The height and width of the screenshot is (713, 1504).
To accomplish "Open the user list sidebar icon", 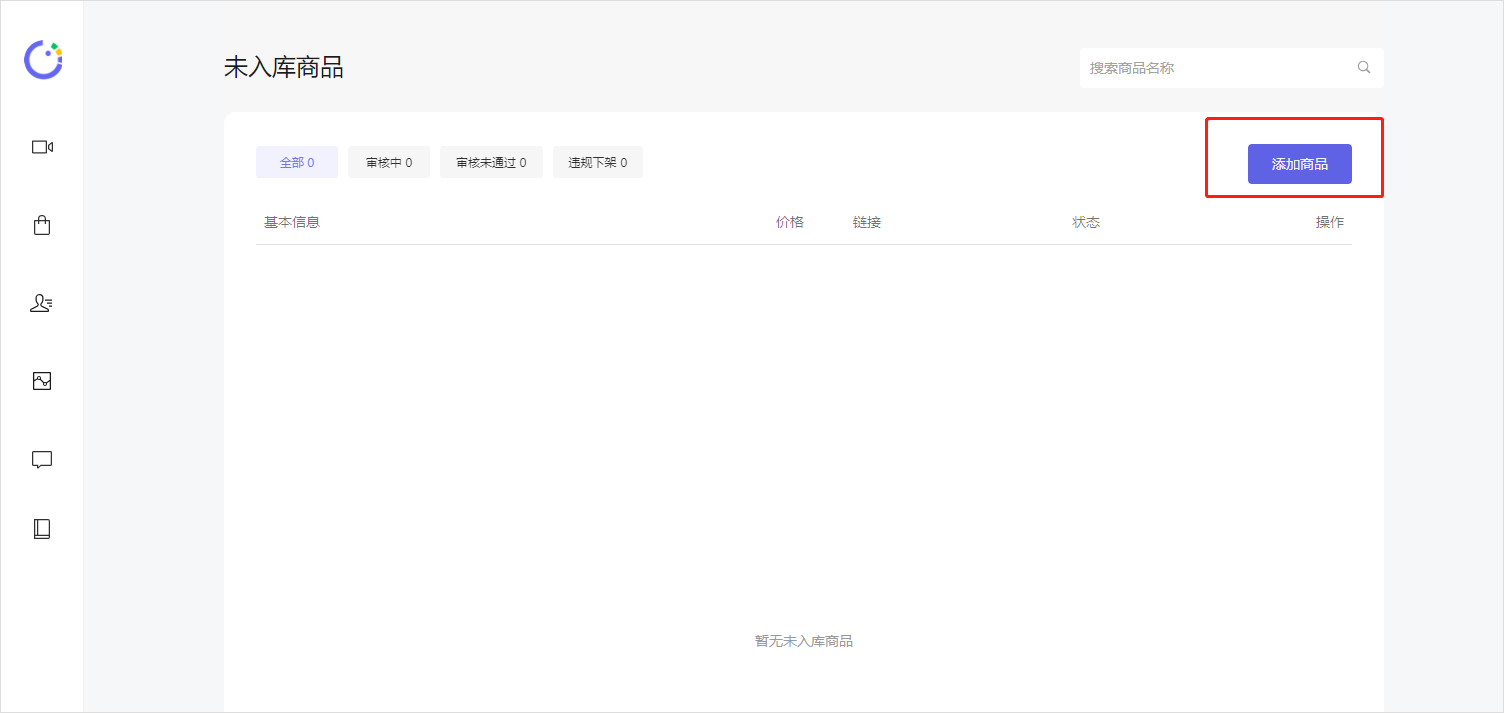I will click(42, 303).
